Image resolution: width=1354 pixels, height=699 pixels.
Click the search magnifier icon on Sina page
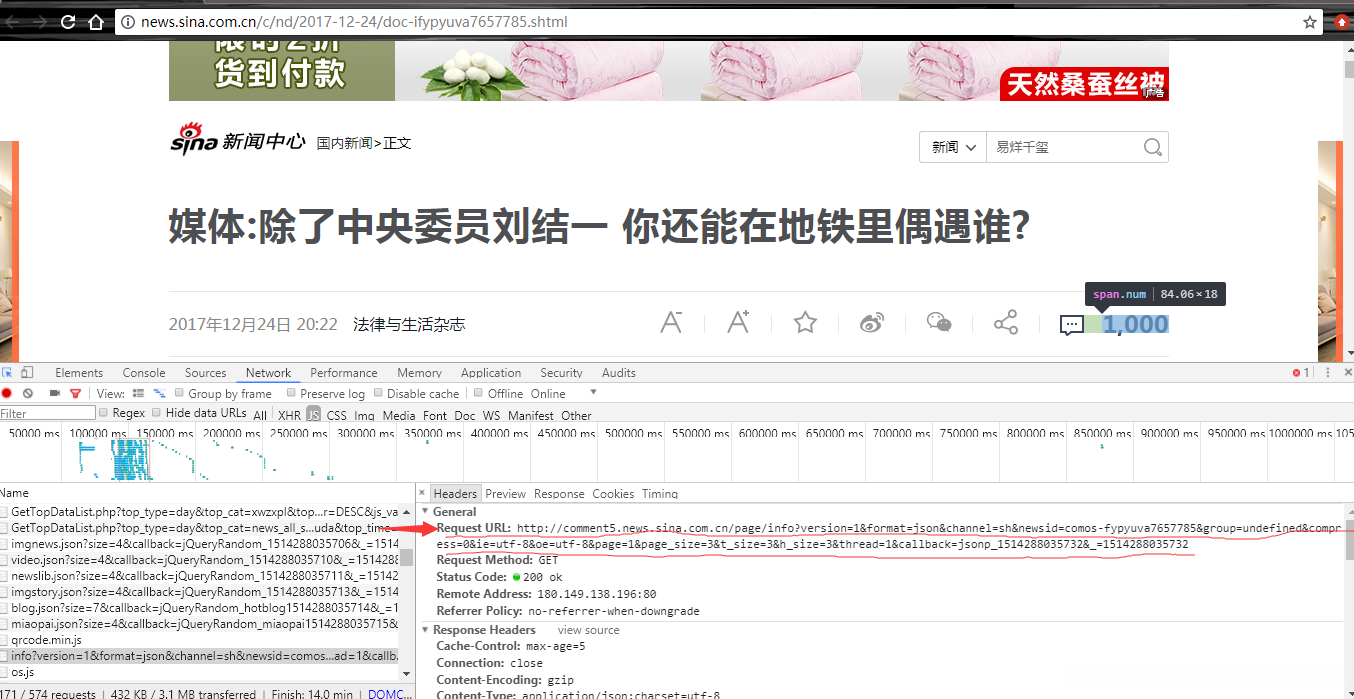(x=1152, y=147)
